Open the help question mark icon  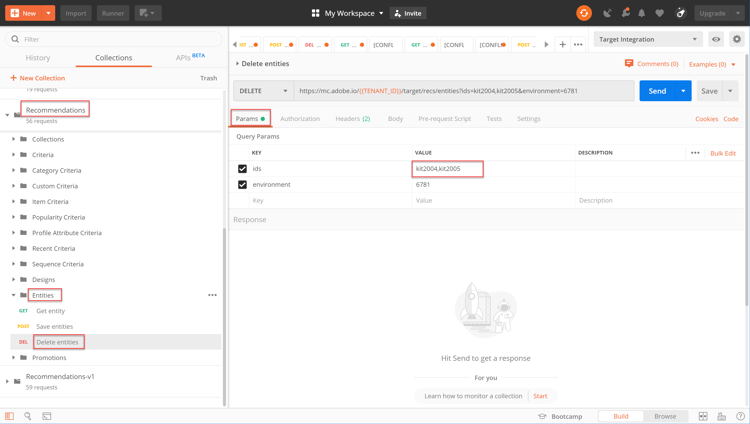pos(740,416)
